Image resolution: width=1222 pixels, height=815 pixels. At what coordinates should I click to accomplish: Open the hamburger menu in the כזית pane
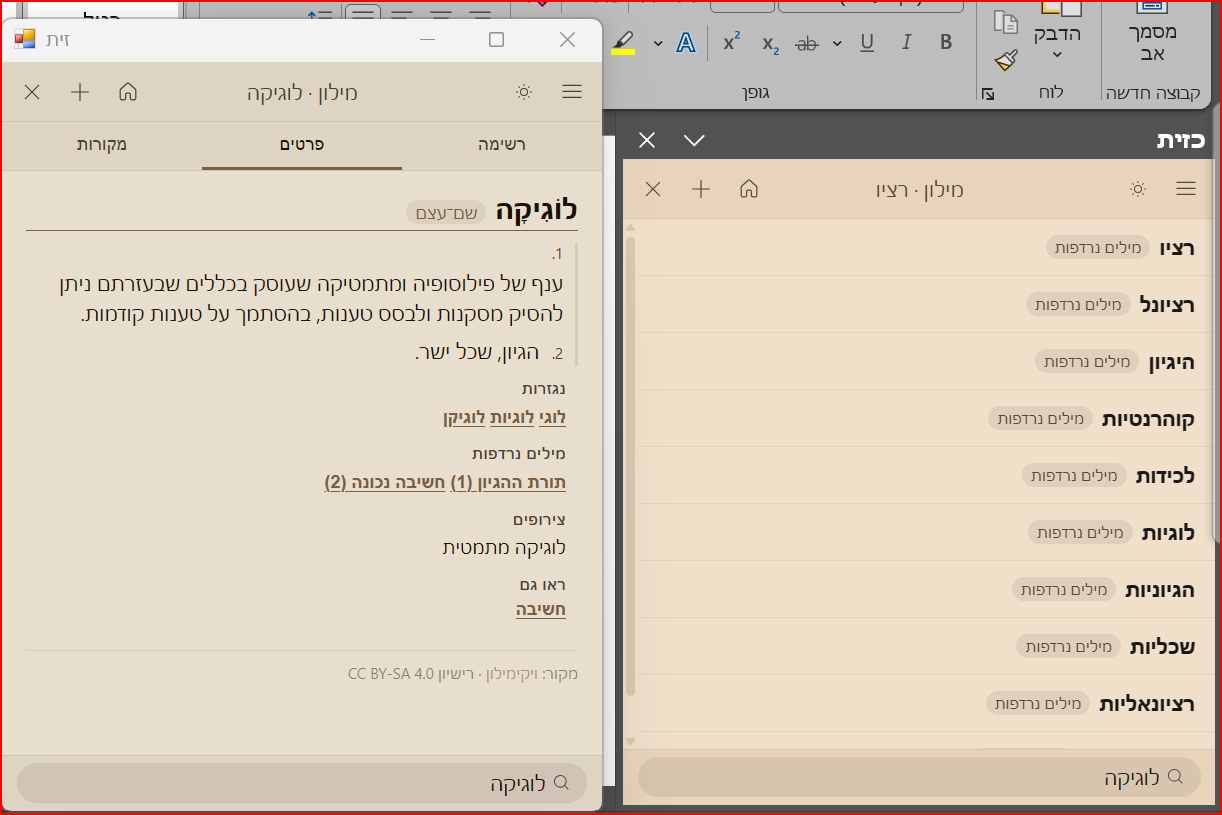1186,189
